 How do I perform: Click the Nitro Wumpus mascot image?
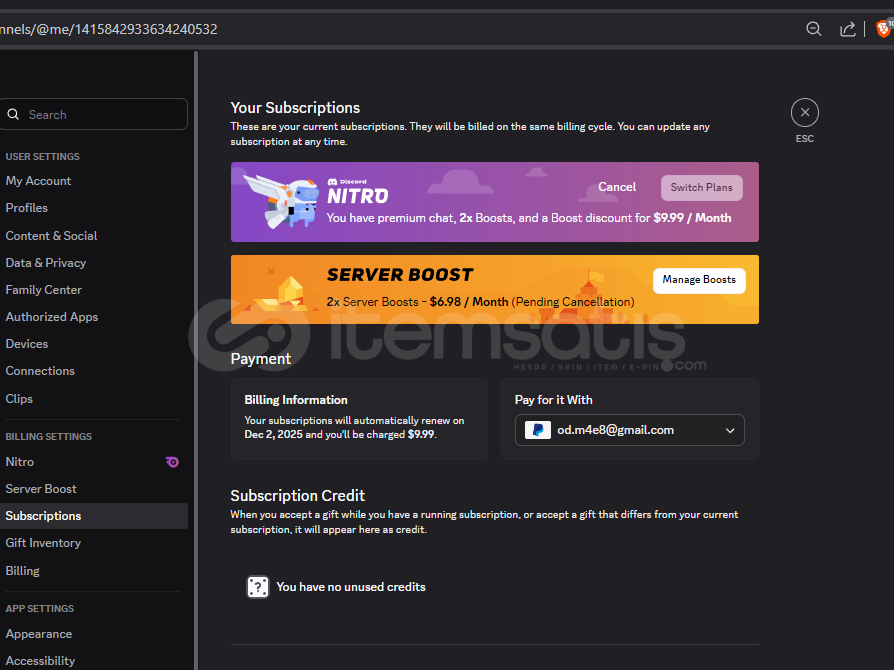click(x=282, y=201)
